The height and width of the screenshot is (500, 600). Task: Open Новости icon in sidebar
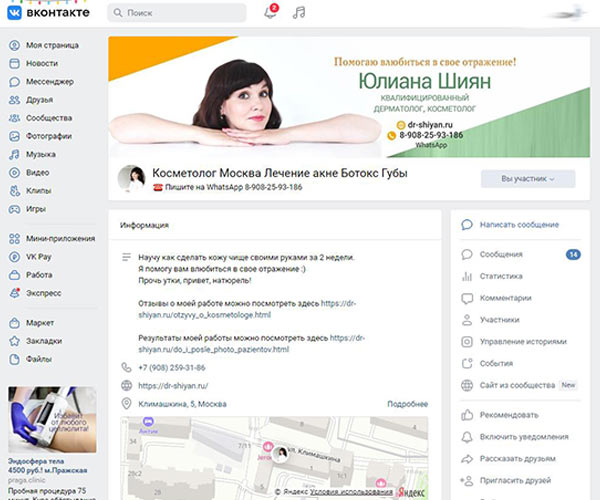click(14, 64)
